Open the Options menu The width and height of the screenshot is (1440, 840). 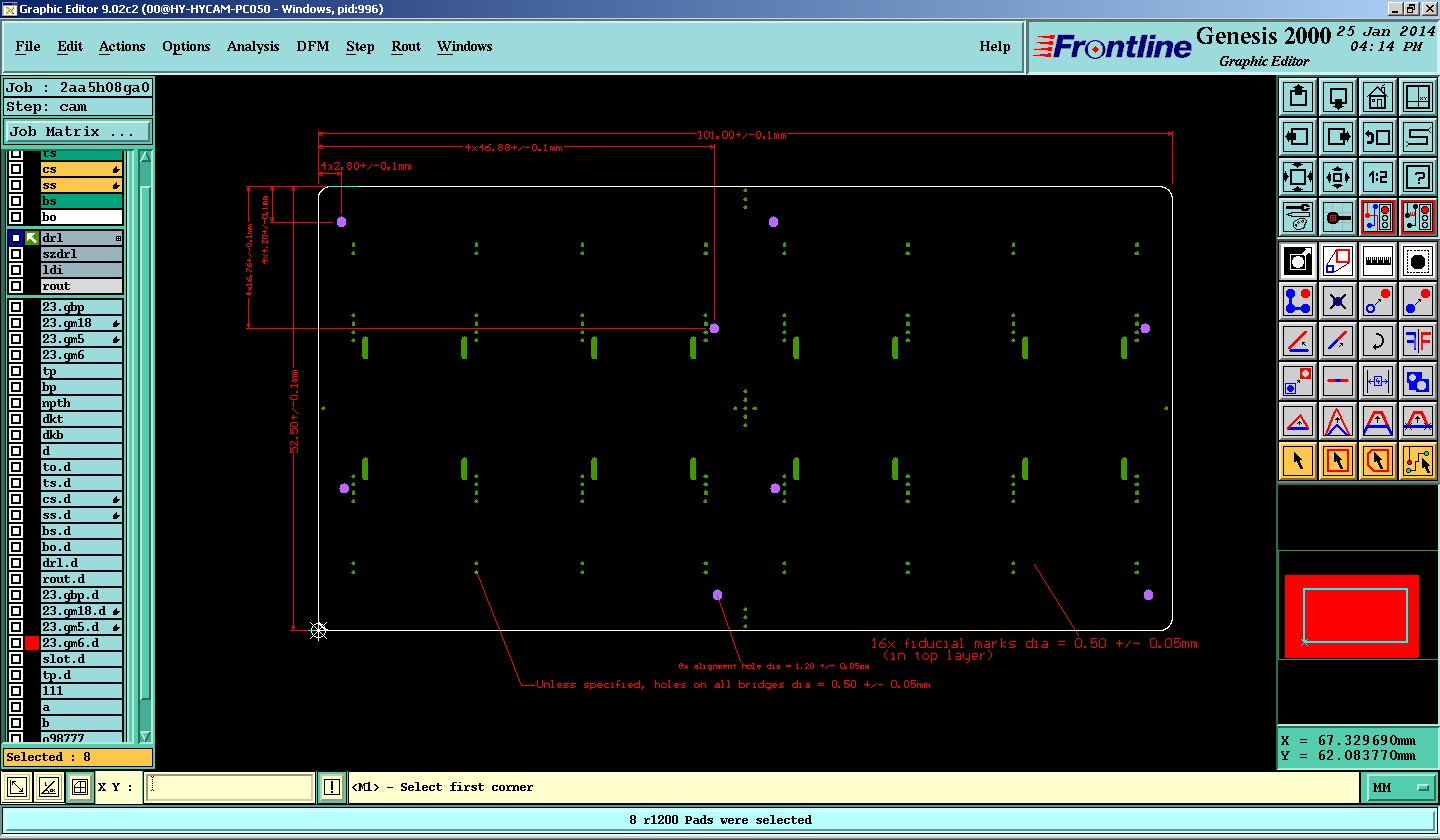186,46
